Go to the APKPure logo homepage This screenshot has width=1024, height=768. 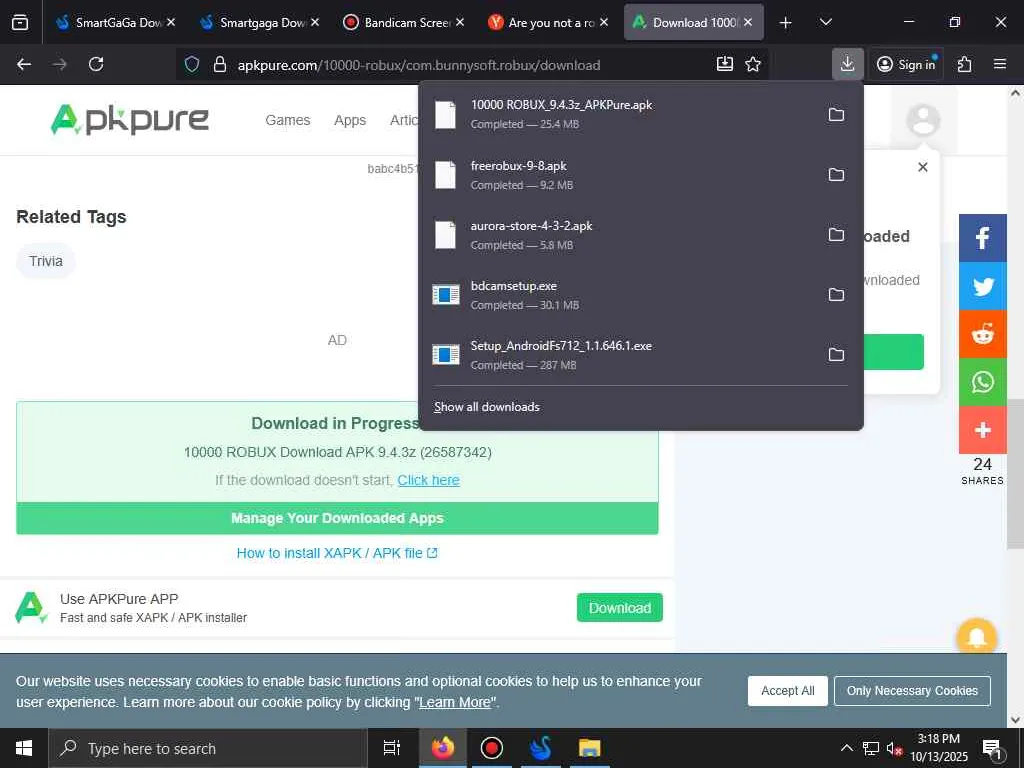(x=130, y=120)
